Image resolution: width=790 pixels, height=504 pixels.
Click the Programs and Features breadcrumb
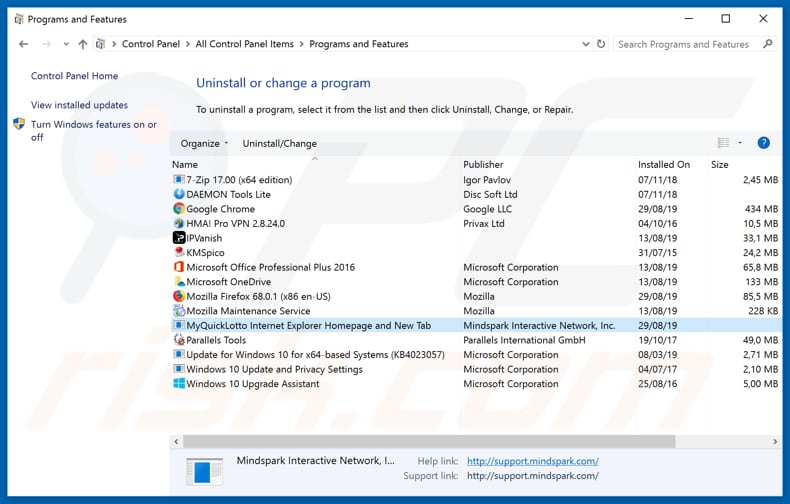click(359, 44)
